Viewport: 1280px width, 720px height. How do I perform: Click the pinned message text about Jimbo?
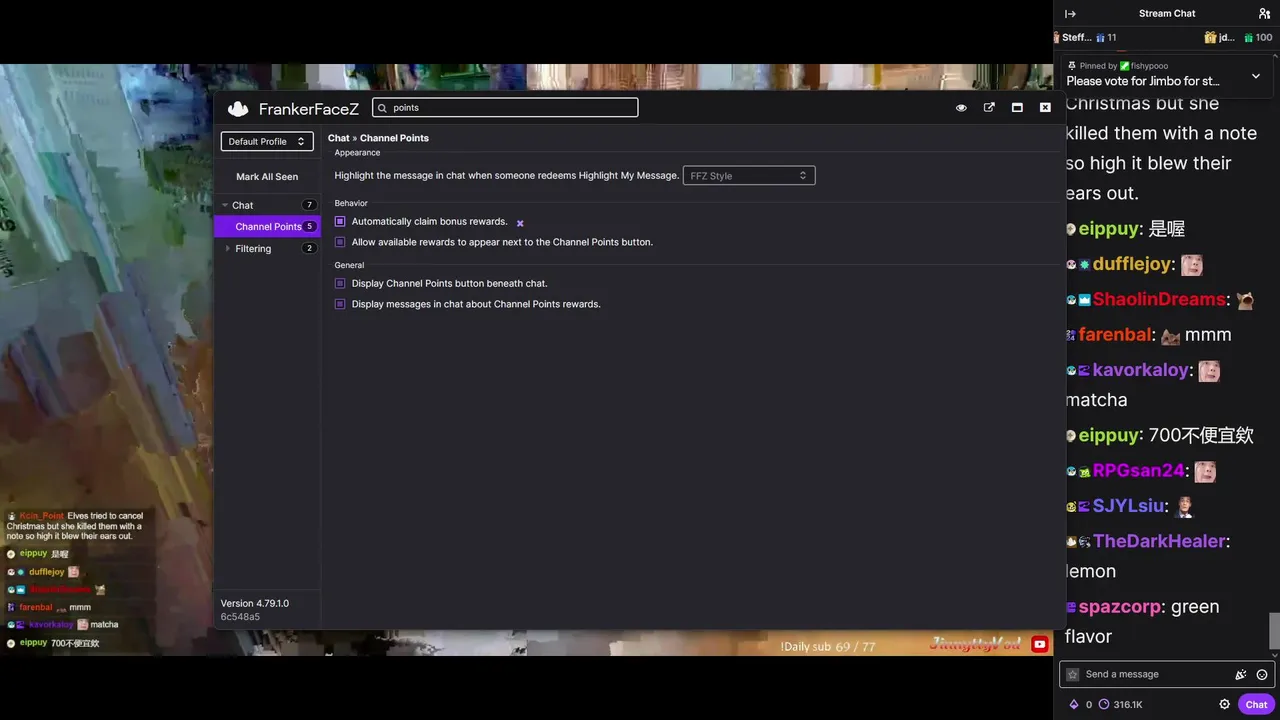(x=1143, y=82)
